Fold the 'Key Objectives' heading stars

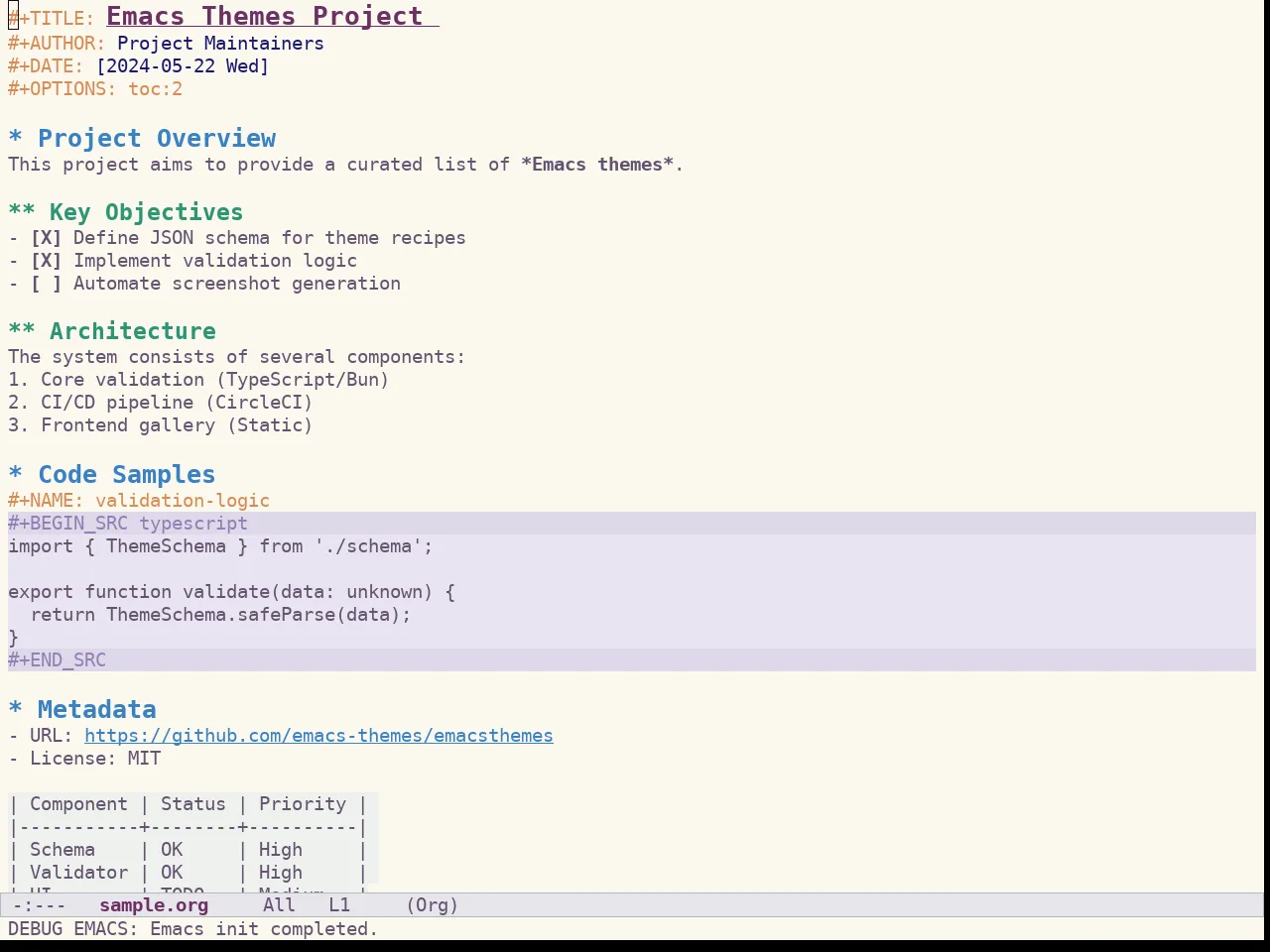pyautogui.click(x=22, y=212)
